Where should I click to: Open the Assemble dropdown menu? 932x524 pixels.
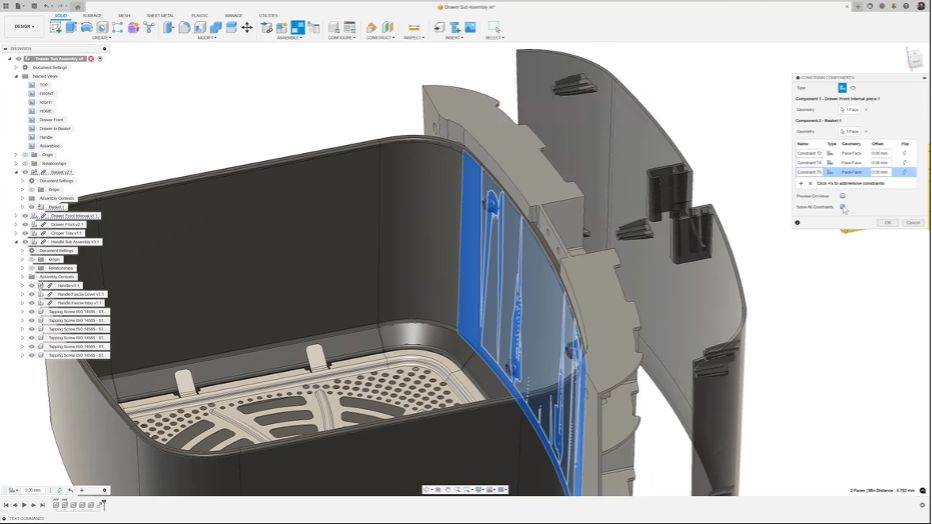tap(289, 38)
